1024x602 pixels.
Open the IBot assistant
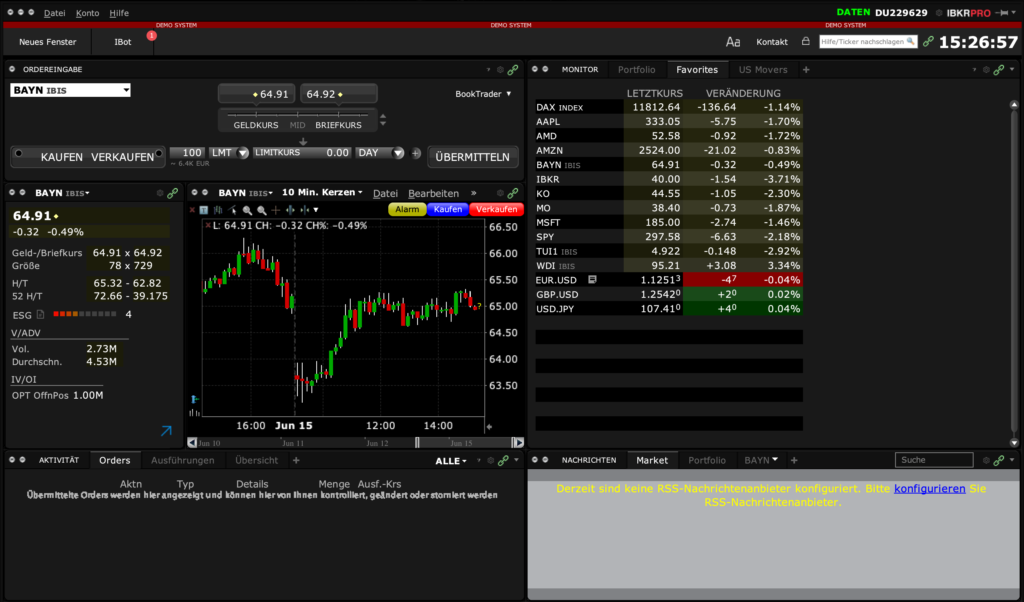[123, 42]
